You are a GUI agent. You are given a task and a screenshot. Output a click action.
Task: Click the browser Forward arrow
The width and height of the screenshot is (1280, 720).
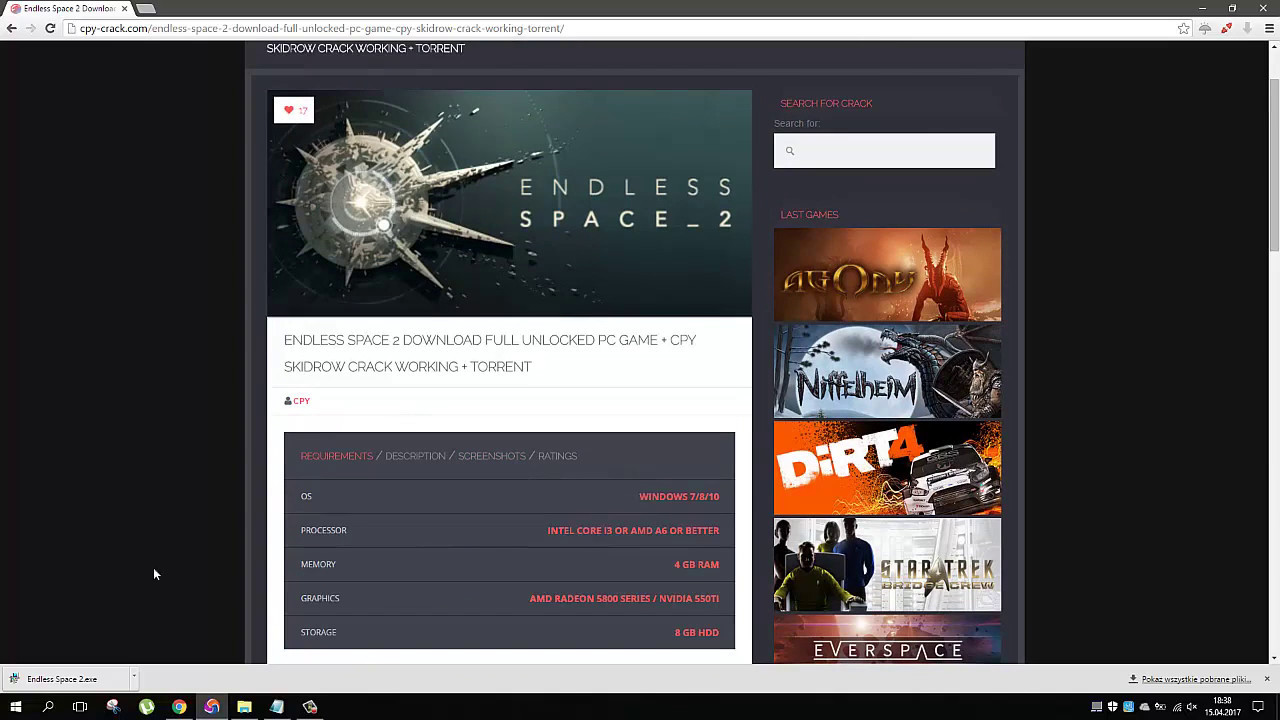(31, 28)
